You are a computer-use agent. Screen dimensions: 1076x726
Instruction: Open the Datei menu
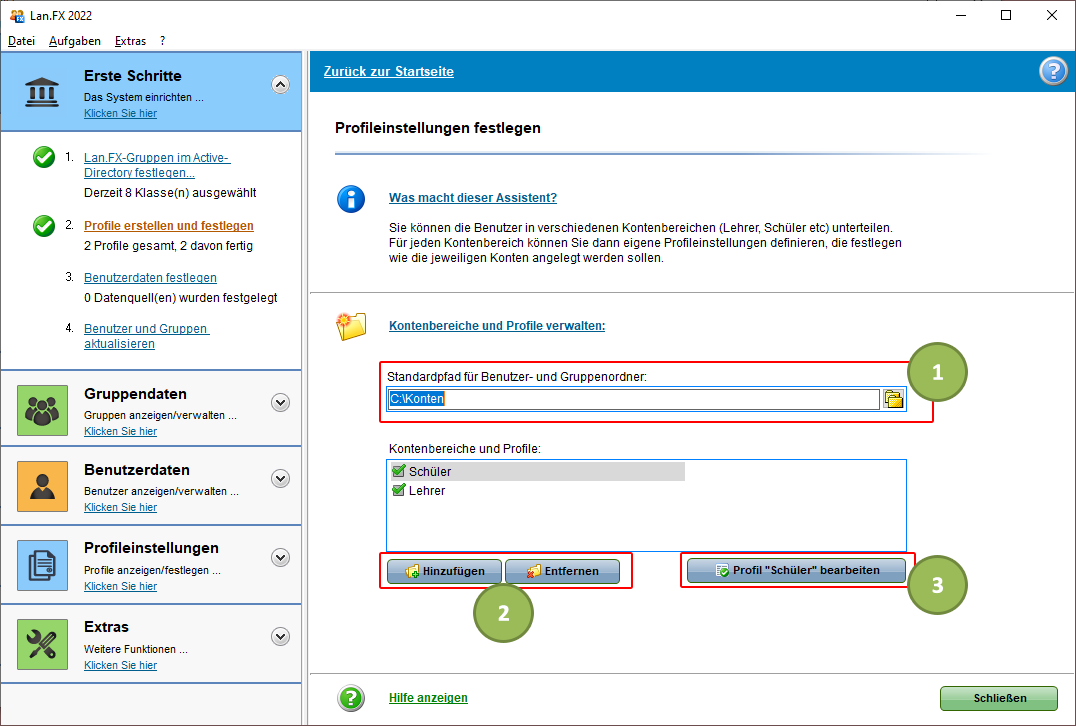[x=21, y=41]
